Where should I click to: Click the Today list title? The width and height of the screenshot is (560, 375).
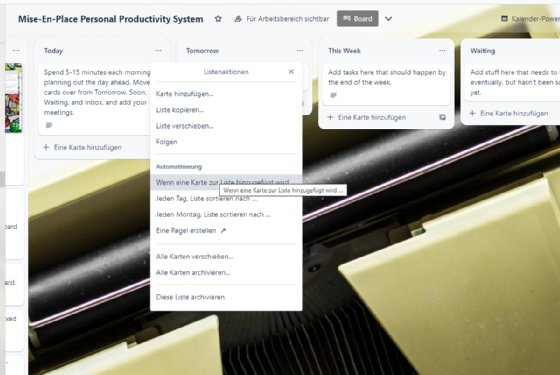54,51
